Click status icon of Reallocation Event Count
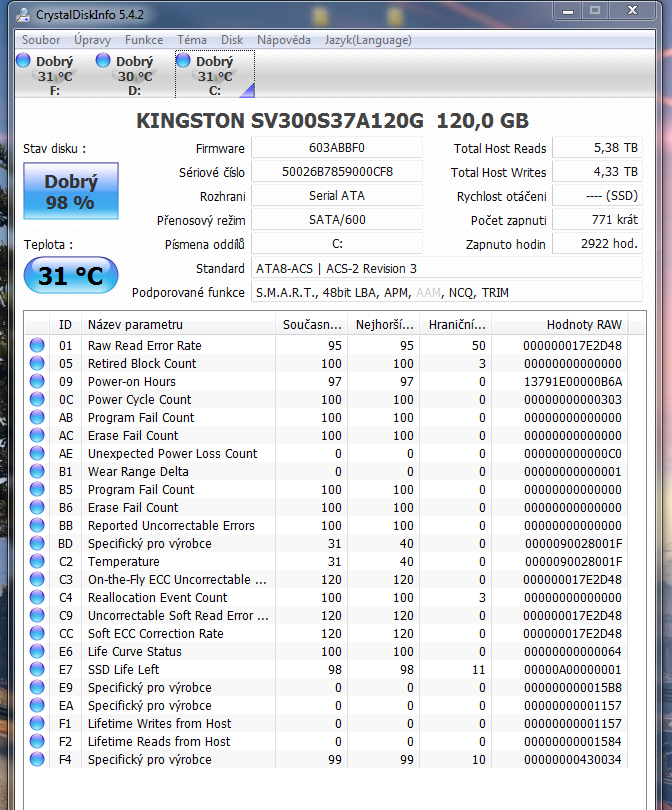 [x=37, y=597]
